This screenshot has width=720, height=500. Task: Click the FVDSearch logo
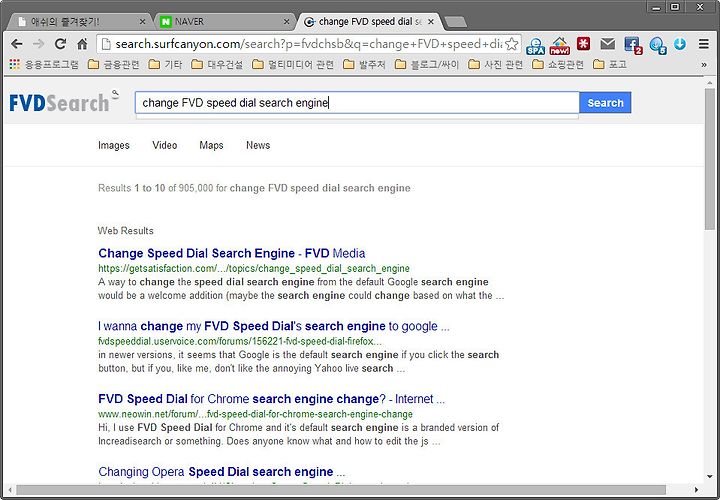tap(63, 102)
